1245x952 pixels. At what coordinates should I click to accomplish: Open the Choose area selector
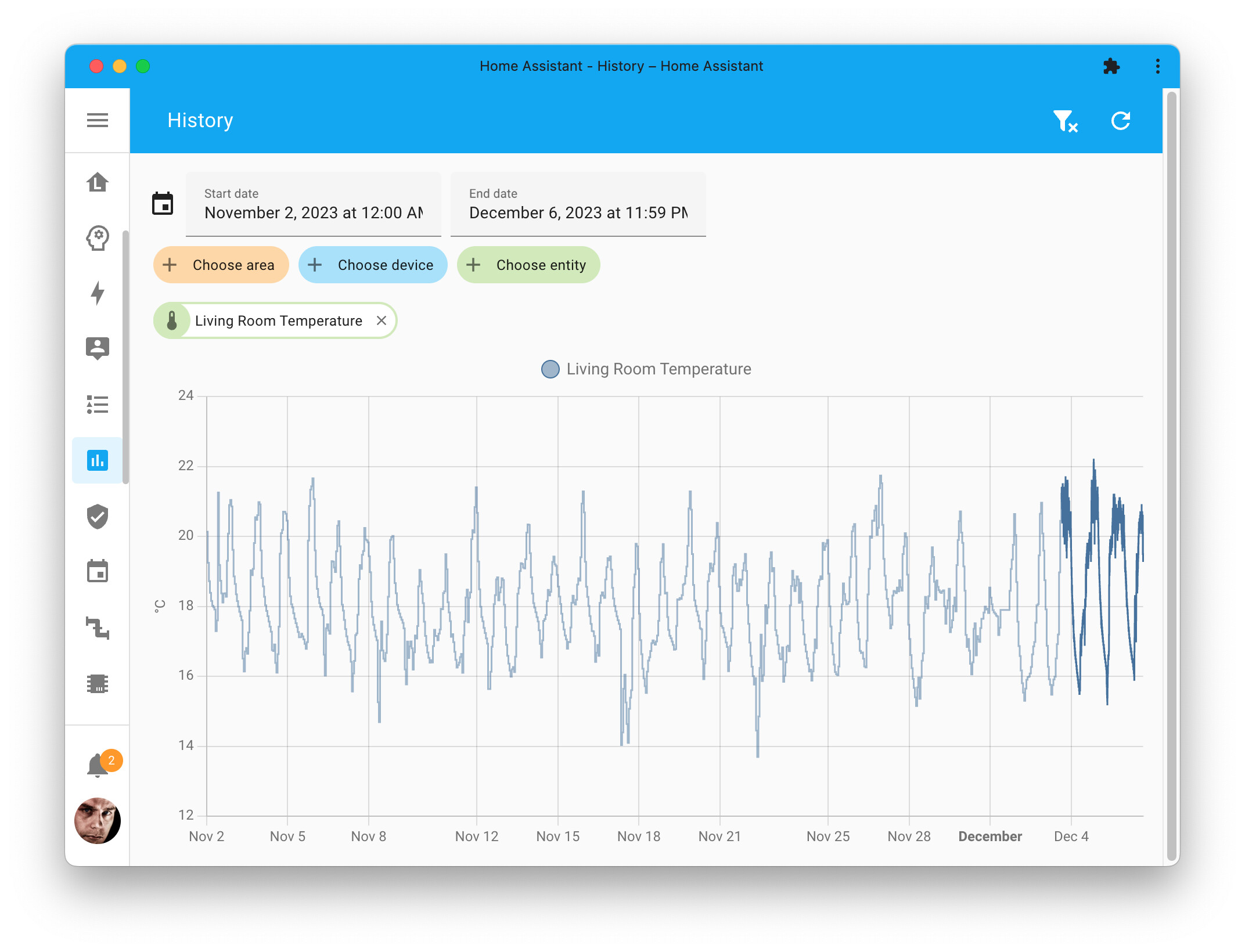click(x=221, y=265)
